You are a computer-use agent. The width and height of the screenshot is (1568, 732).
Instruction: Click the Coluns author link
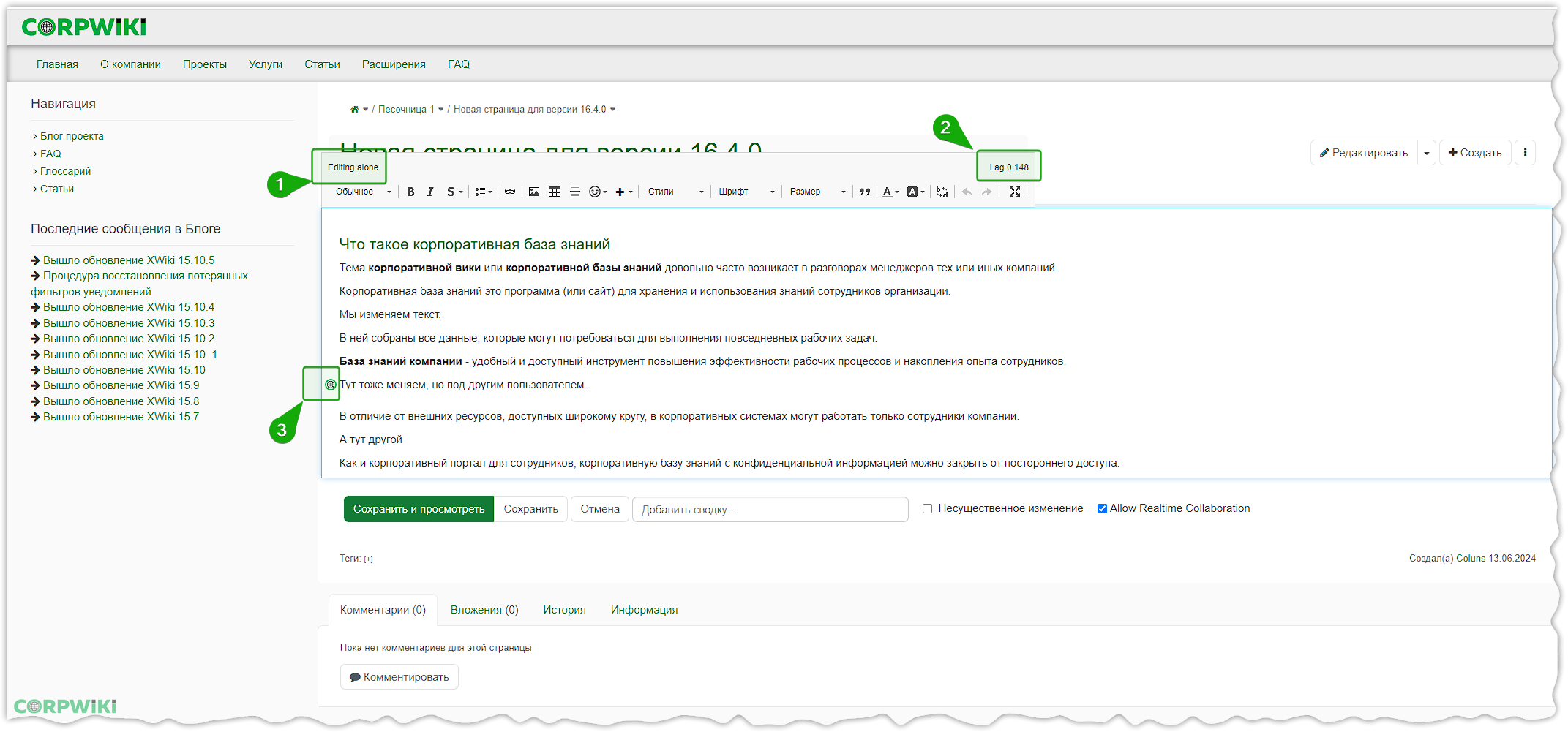pyautogui.click(x=1471, y=559)
